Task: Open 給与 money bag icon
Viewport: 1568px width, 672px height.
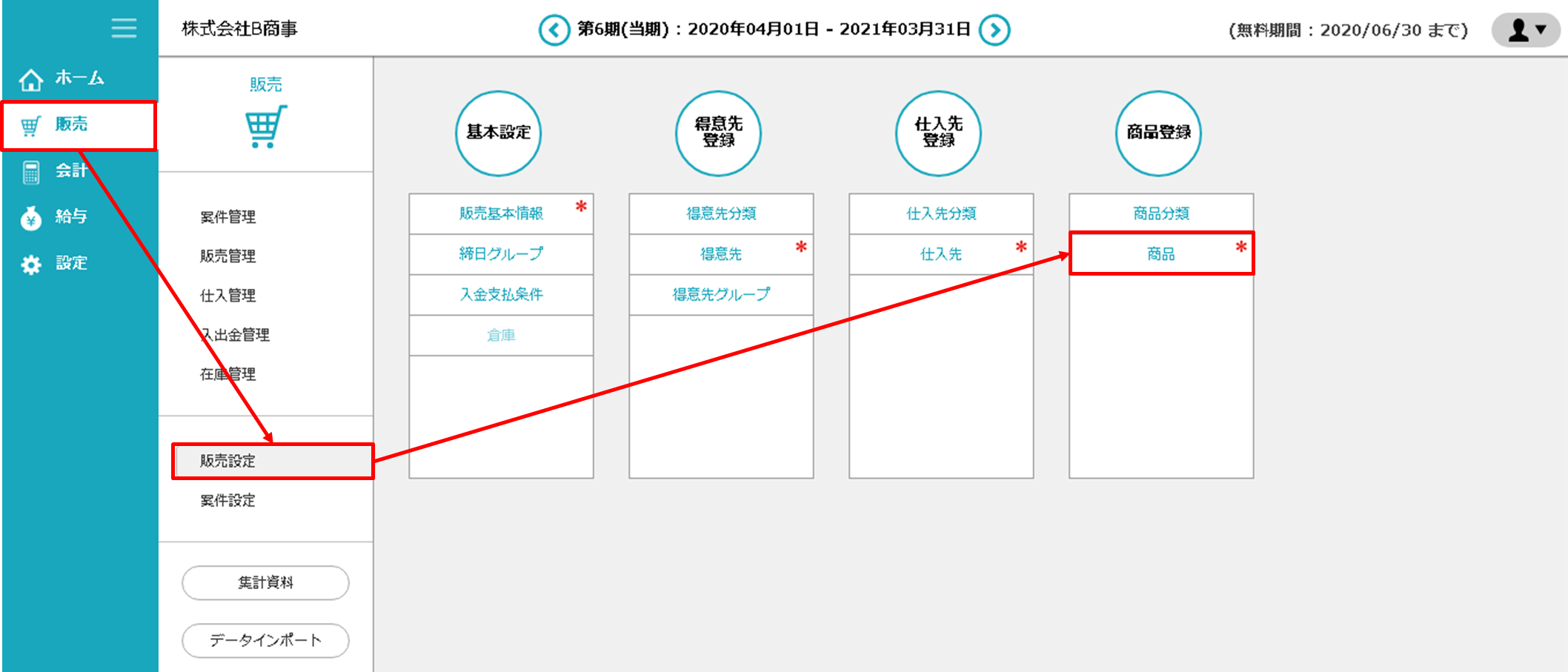Action: tap(31, 218)
